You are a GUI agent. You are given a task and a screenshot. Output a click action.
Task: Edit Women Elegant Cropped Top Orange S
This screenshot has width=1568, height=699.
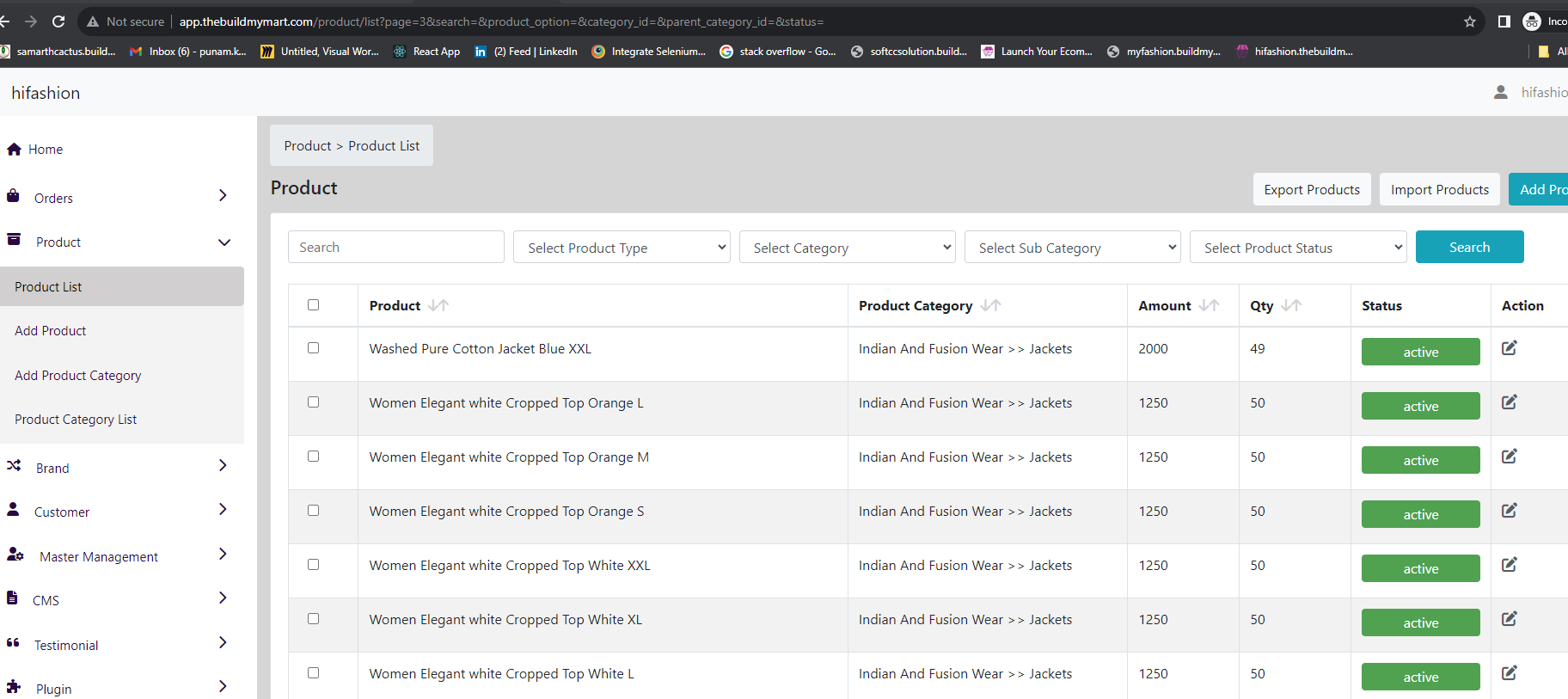pos(1510,511)
